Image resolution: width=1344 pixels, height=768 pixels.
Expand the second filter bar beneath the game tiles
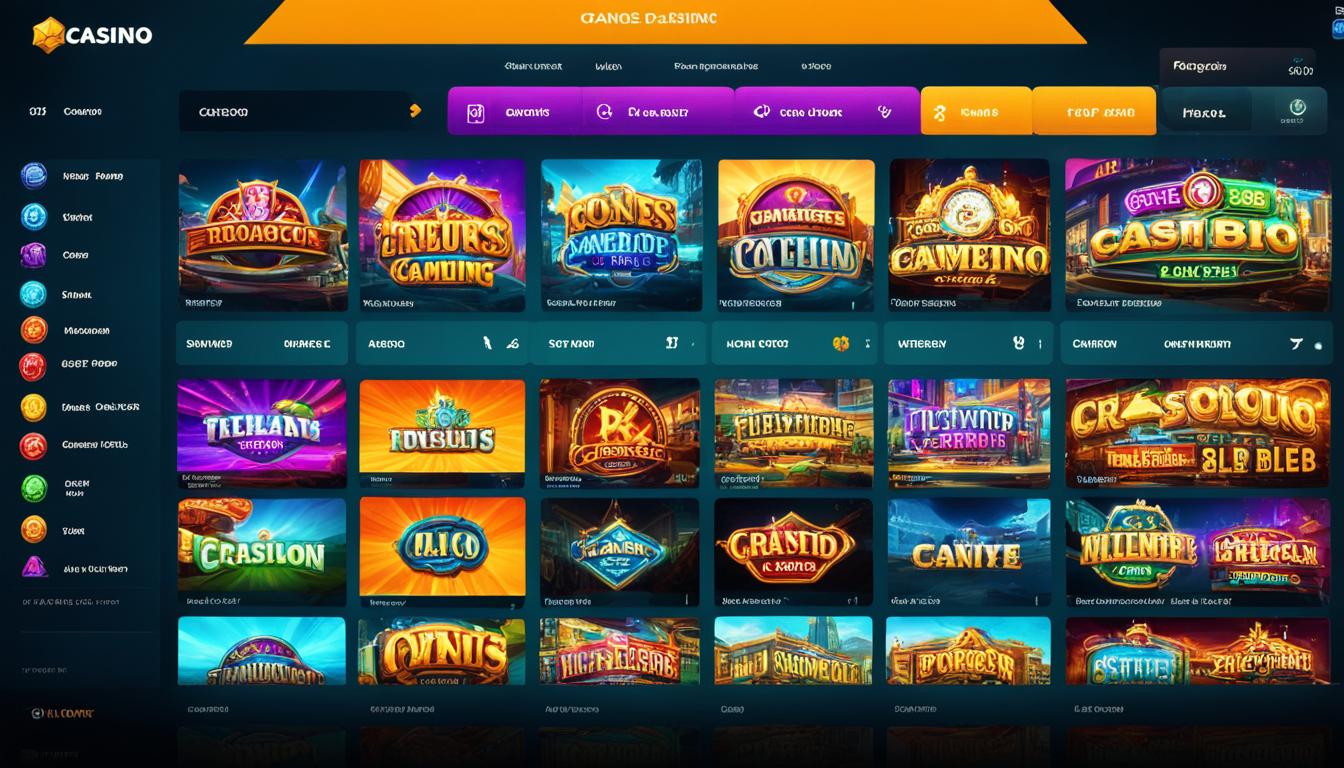439,343
